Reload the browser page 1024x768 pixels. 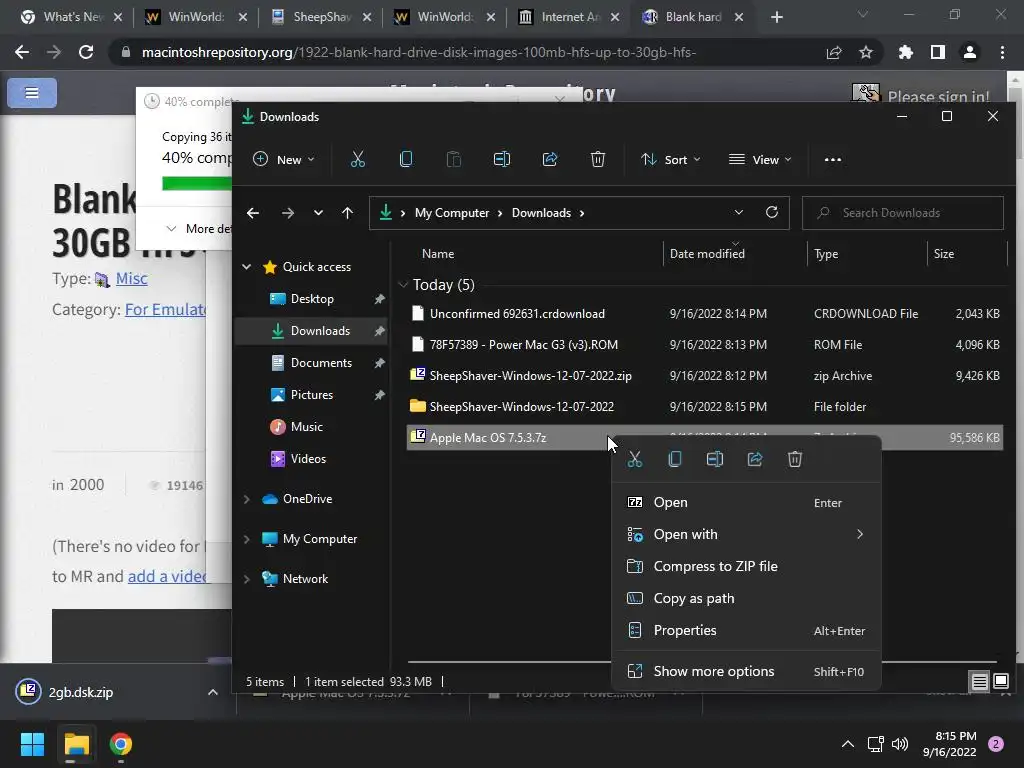86,52
